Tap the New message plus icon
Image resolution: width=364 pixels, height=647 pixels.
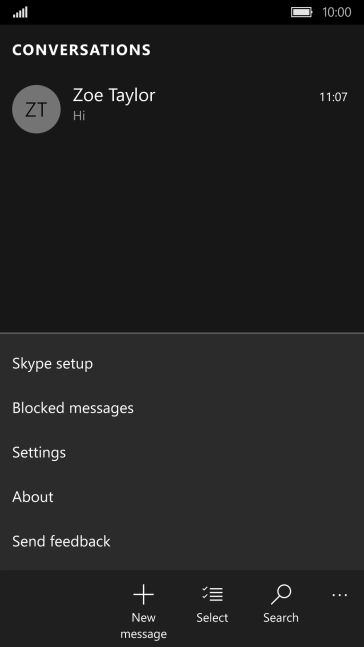coord(143,595)
